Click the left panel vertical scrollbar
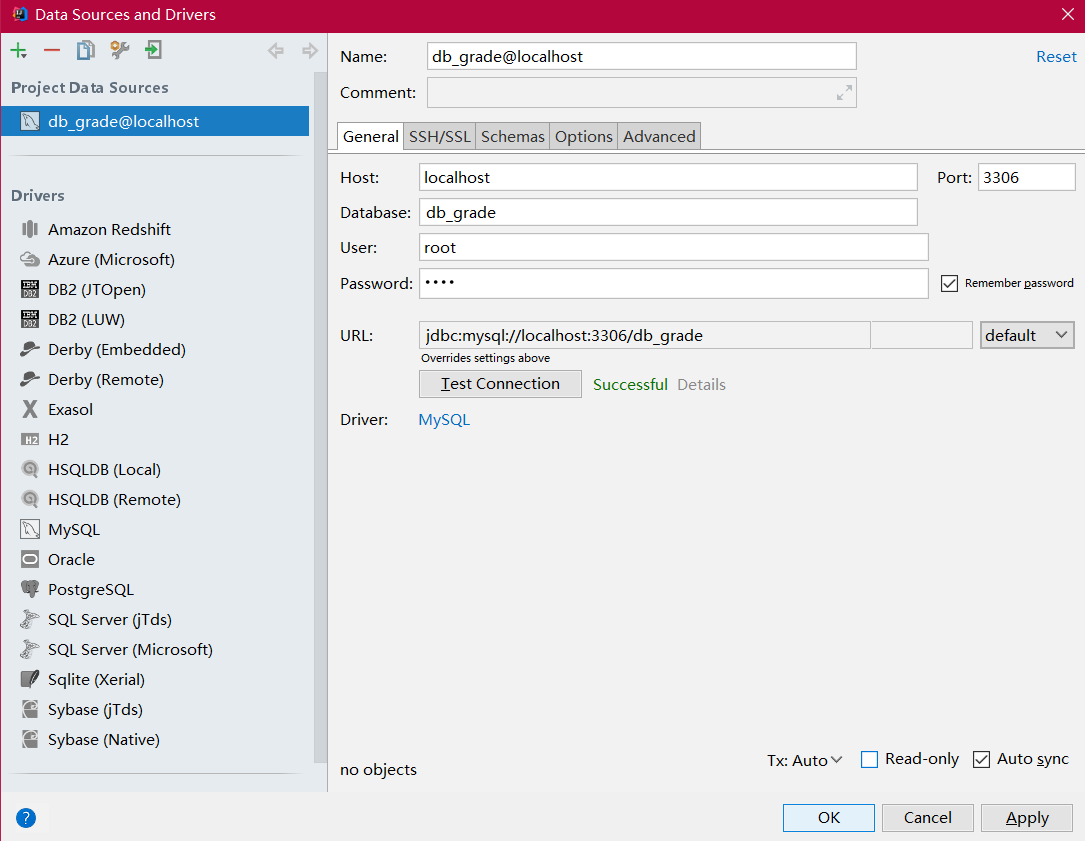The width and height of the screenshot is (1085, 841). [x=320, y=415]
